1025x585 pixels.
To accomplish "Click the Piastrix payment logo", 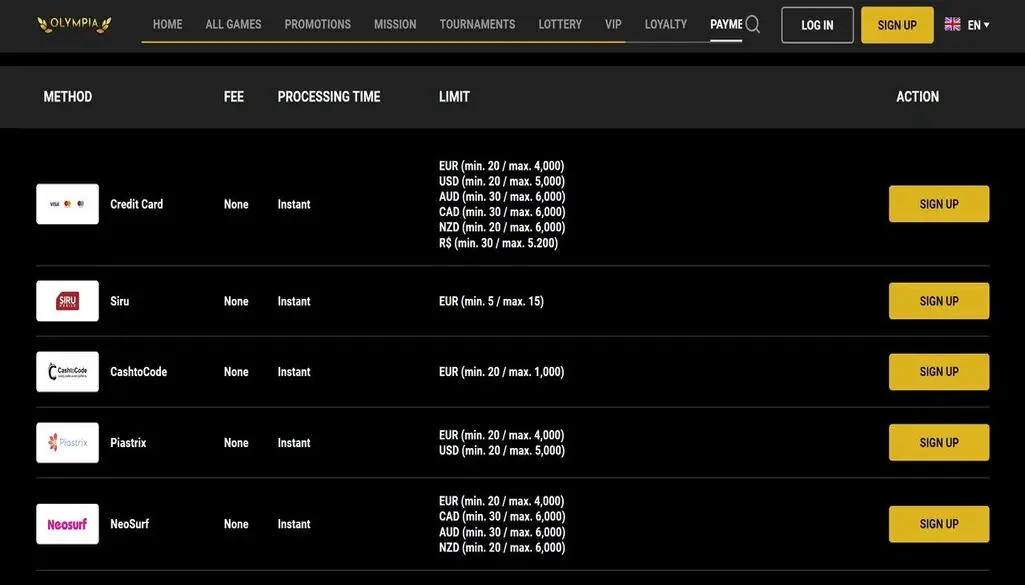I will click(x=67, y=443).
